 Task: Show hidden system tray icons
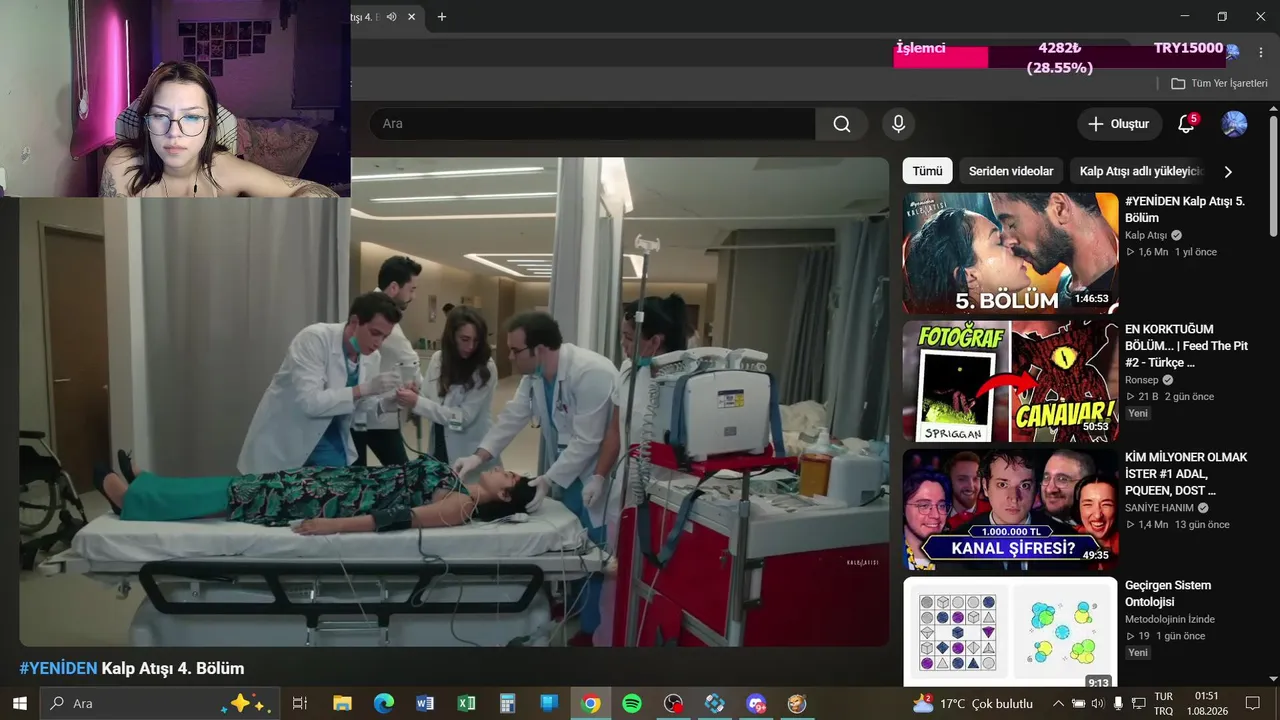tap(1058, 704)
